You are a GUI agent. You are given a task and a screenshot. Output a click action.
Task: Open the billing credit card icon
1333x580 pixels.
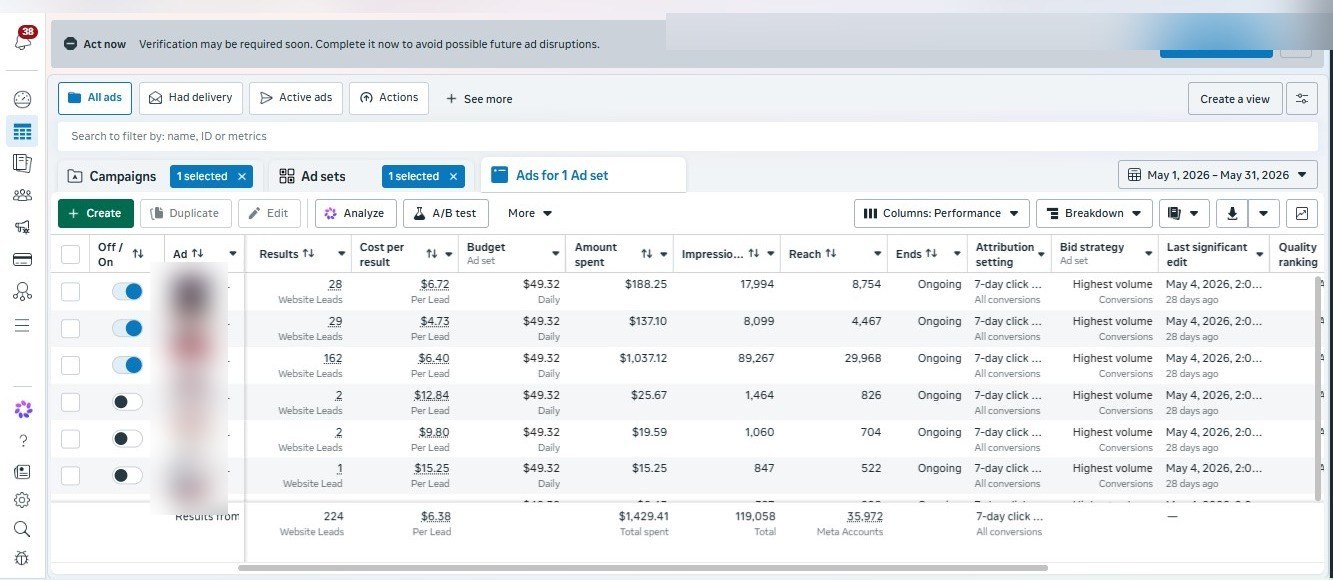(22, 260)
